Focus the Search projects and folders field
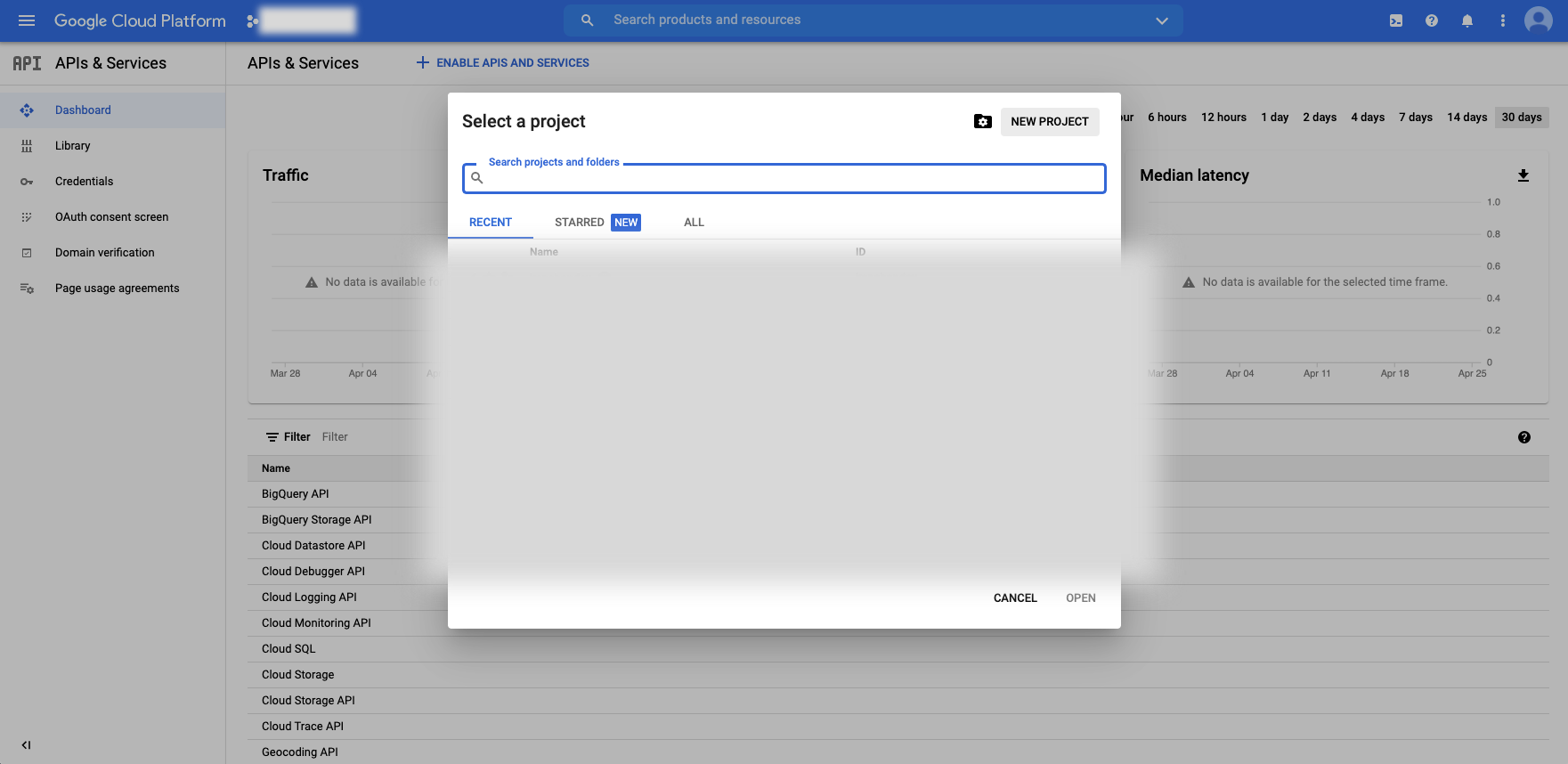This screenshot has height=764, width=1568. point(784,178)
